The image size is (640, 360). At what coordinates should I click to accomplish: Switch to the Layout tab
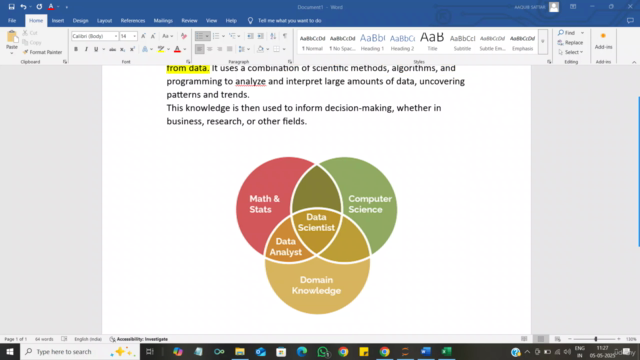[x=104, y=20]
